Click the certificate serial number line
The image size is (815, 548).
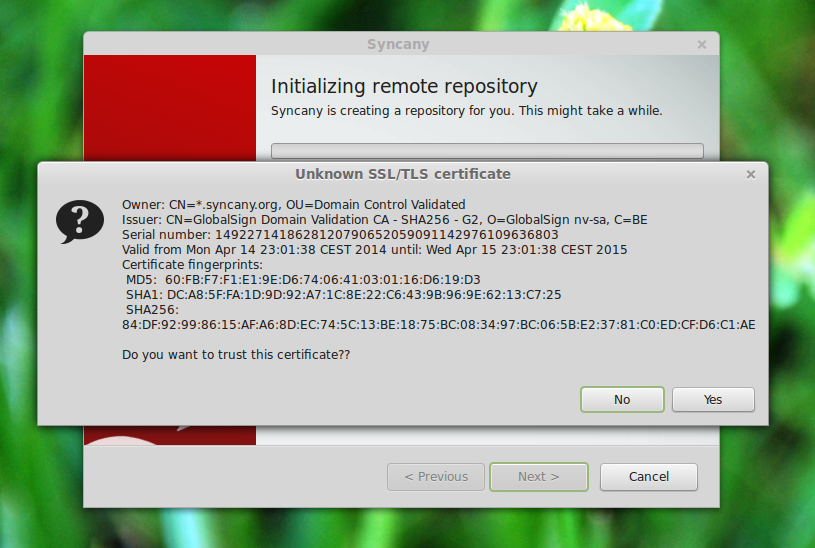(340, 235)
